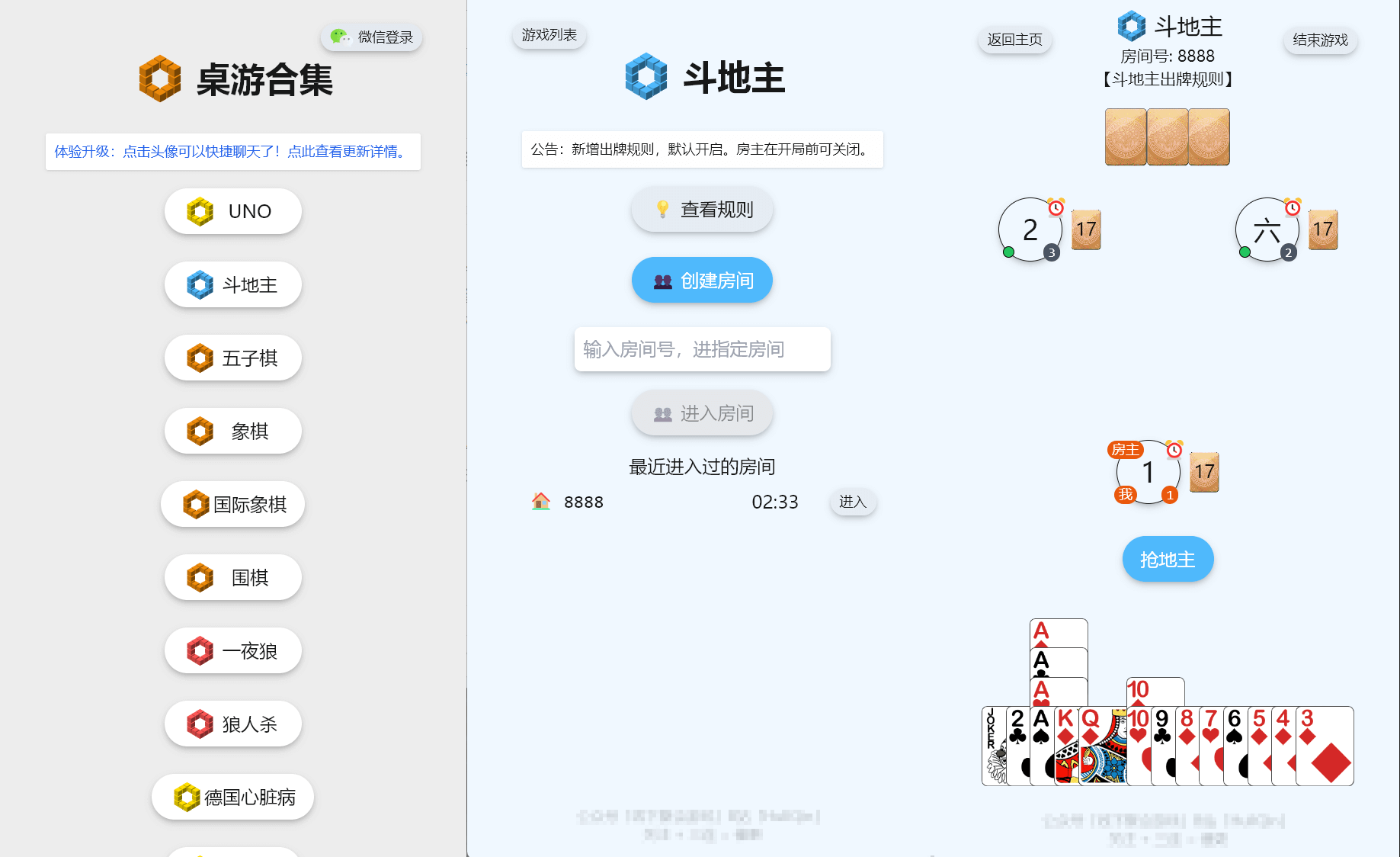The image size is (1400, 857).
Task: Click the 进入房间 button
Action: (702, 413)
